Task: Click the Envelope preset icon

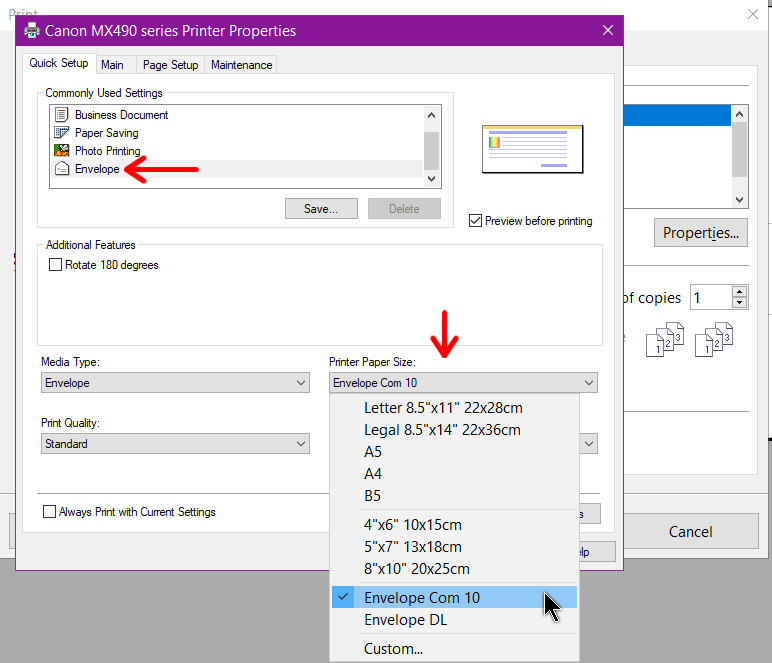Action: (61, 169)
